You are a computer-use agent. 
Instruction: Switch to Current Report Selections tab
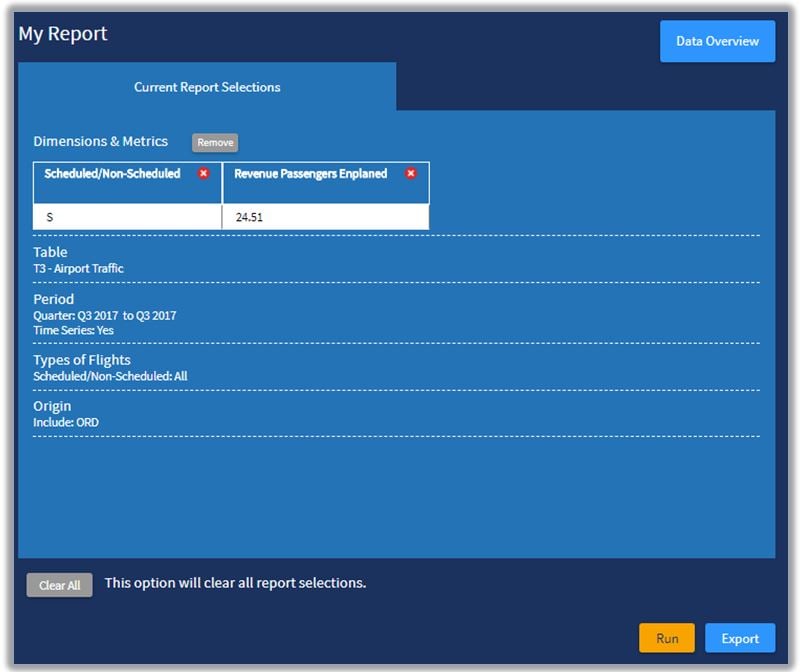[207, 87]
